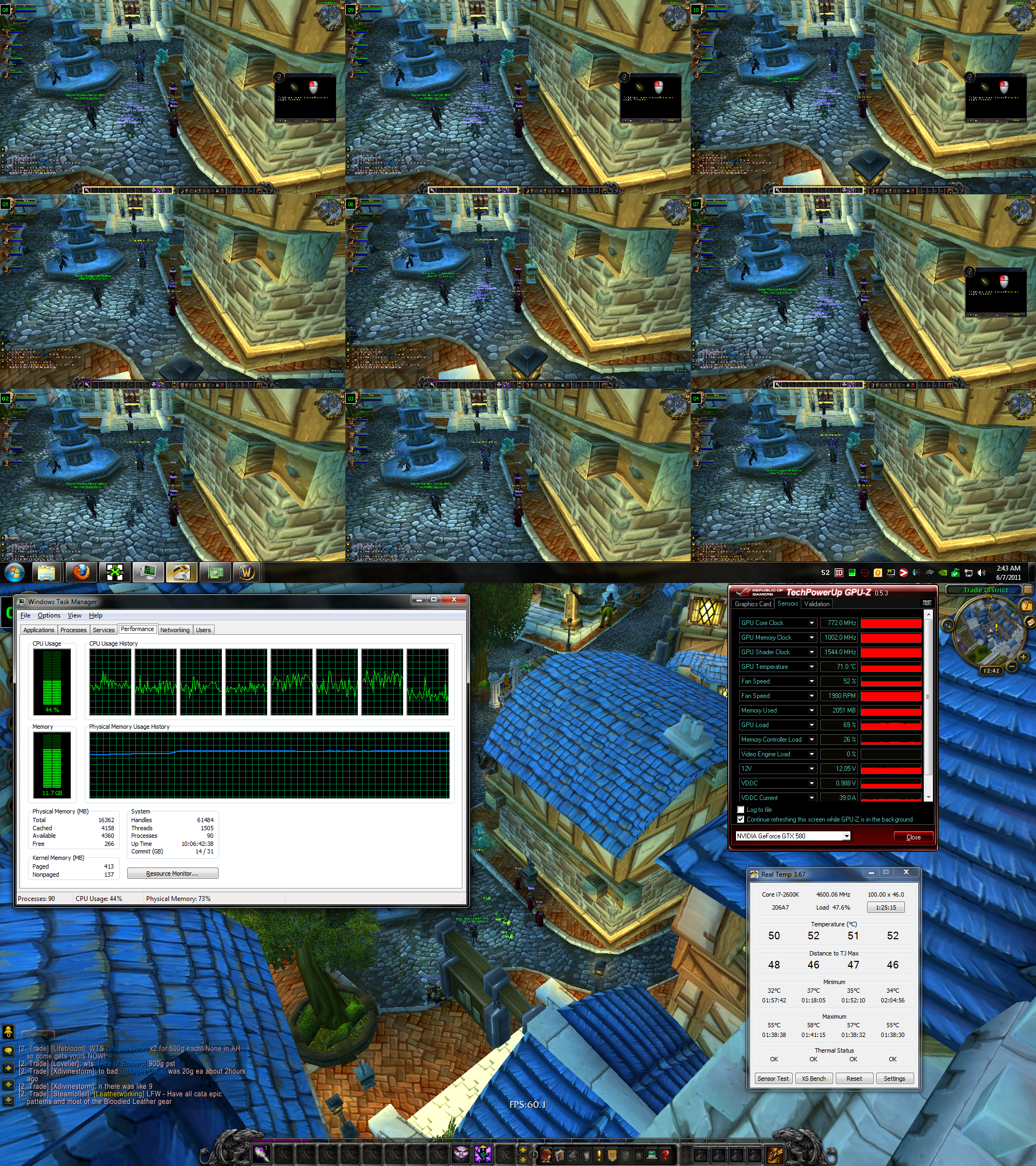Open Task Manager Options menu
The image size is (1036, 1166).
tap(49, 615)
